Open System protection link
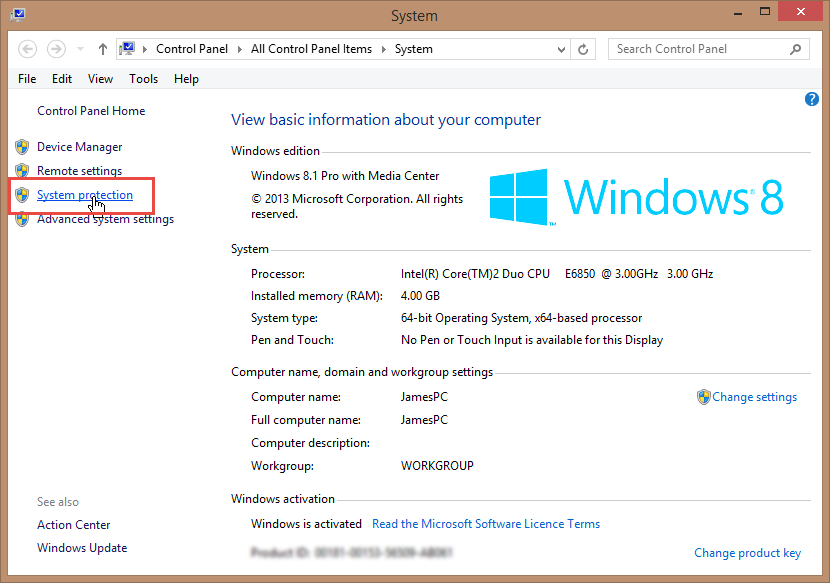Screen dimensions: 830x583 click(85, 195)
